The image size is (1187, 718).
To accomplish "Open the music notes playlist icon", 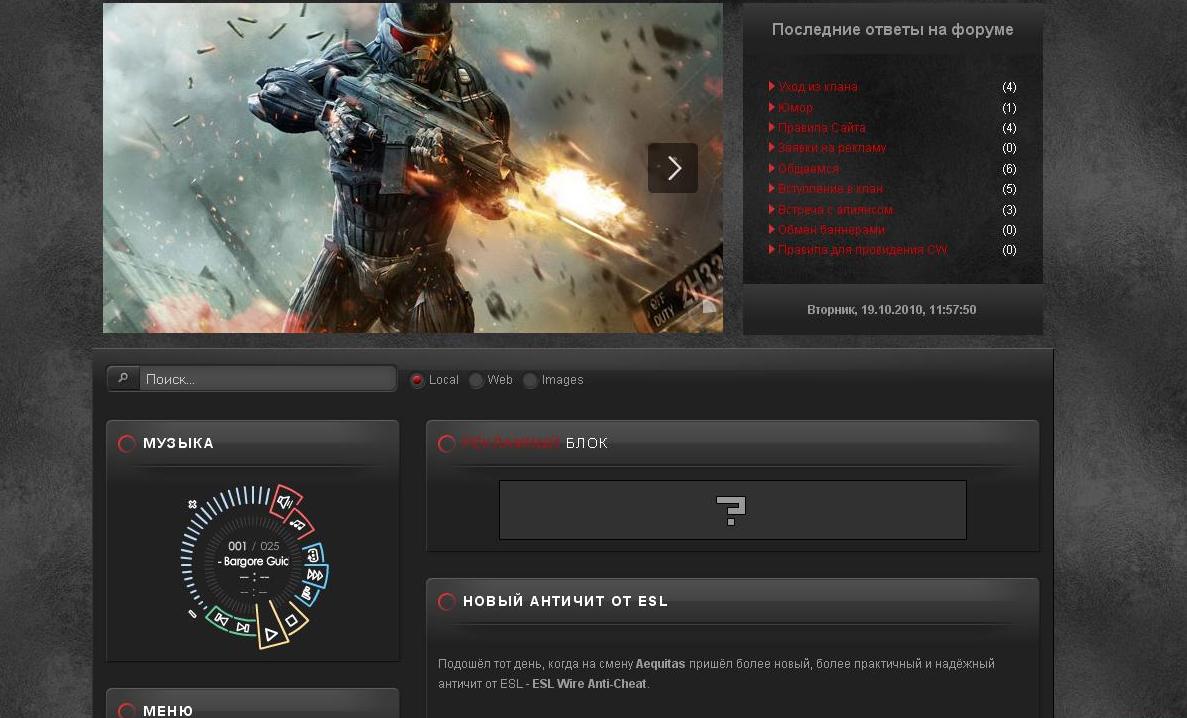I will pos(298,523).
